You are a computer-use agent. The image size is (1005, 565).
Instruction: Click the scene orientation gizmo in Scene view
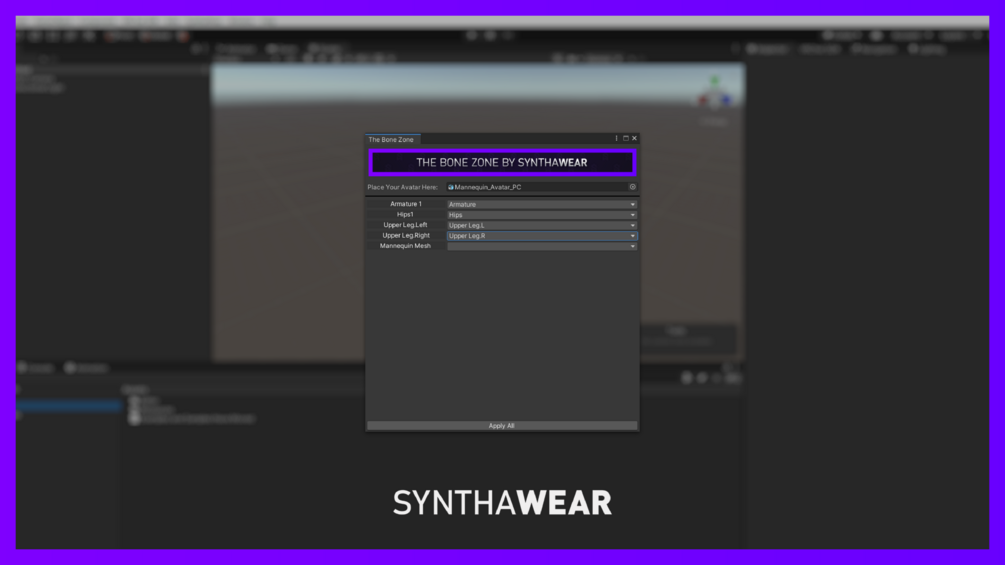tap(715, 95)
